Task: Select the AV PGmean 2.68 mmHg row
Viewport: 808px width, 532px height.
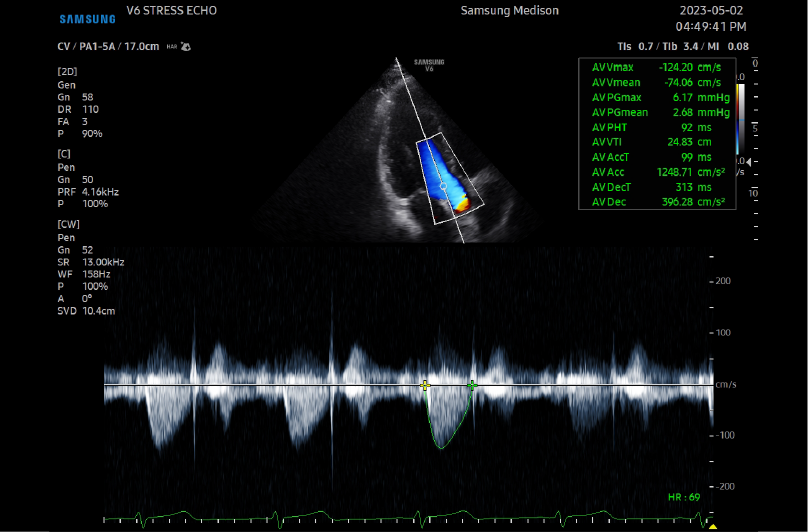Action: (661, 112)
